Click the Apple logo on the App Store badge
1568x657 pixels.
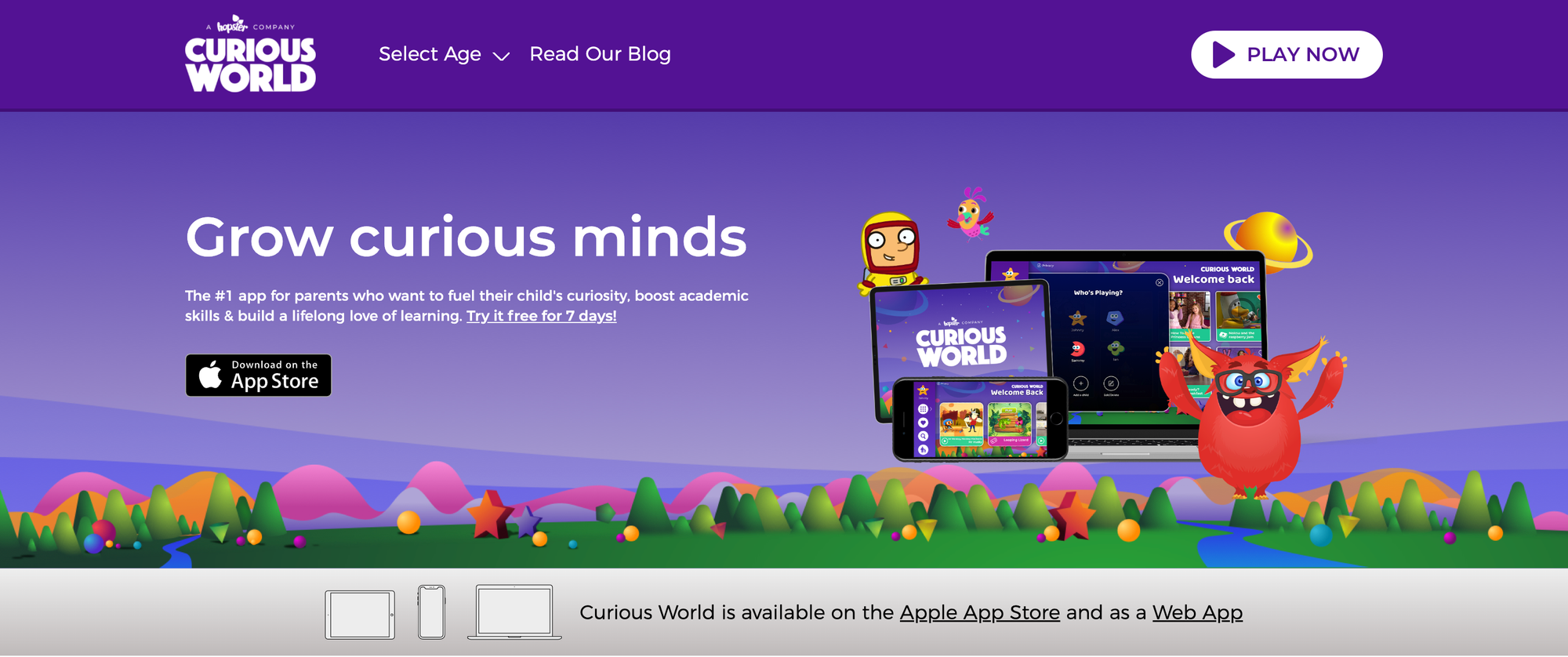click(210, 374)
